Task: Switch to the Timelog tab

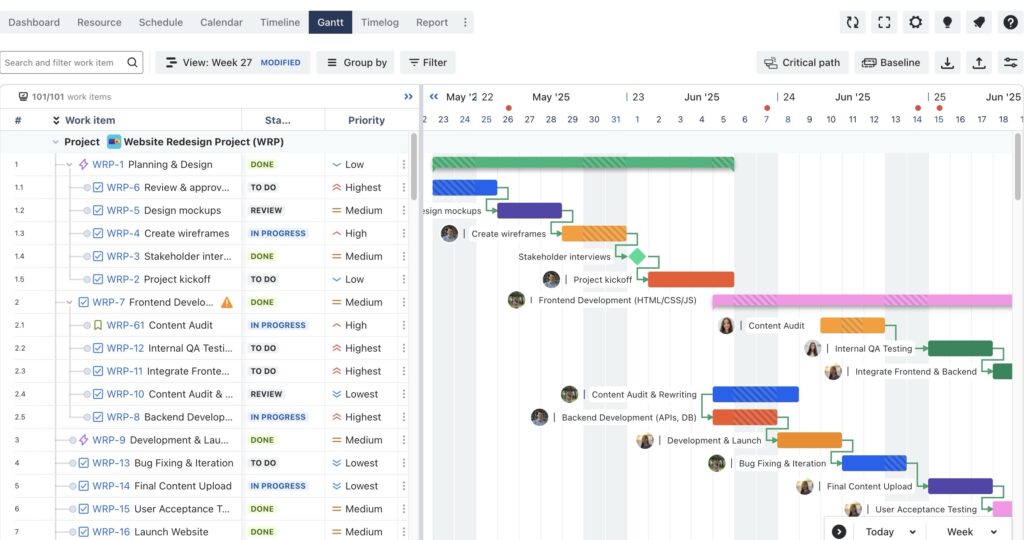Action: (379, 22)
